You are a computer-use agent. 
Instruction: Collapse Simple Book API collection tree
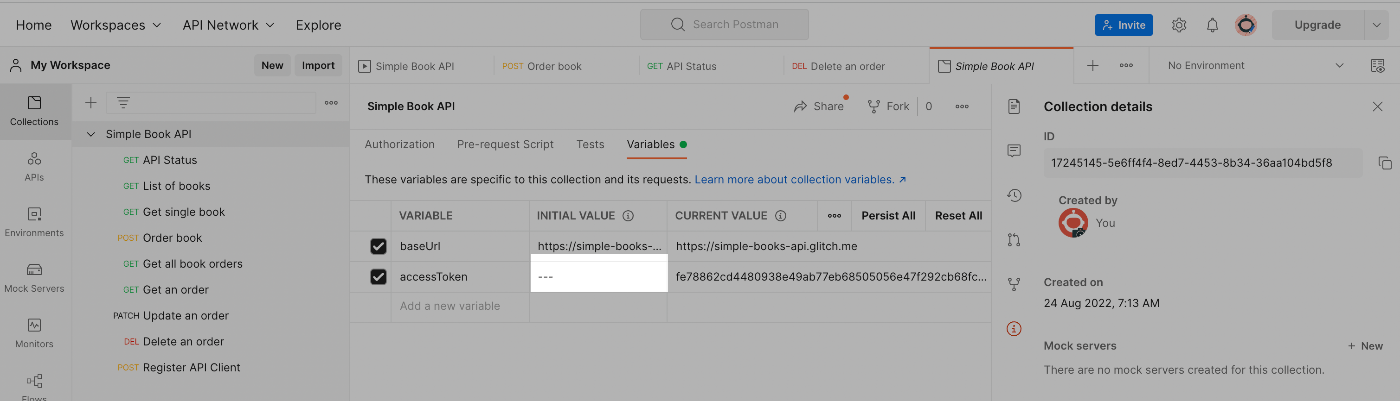pyautogui.click(x=91, y=134)
